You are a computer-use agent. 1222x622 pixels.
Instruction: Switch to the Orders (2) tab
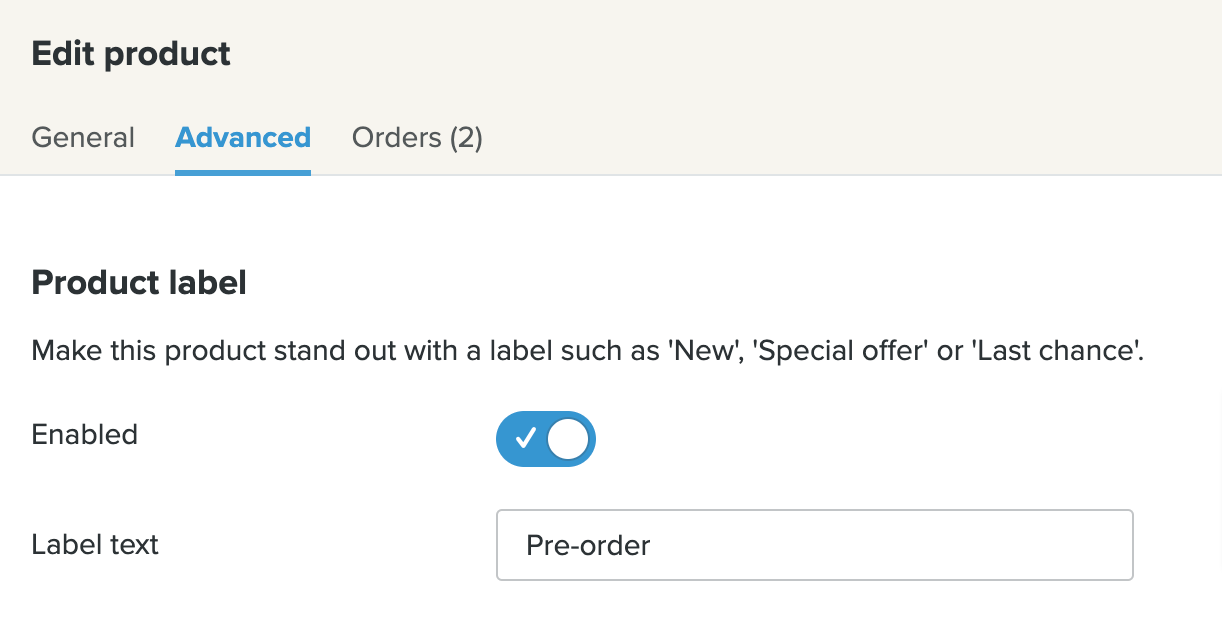click(417, 138)
